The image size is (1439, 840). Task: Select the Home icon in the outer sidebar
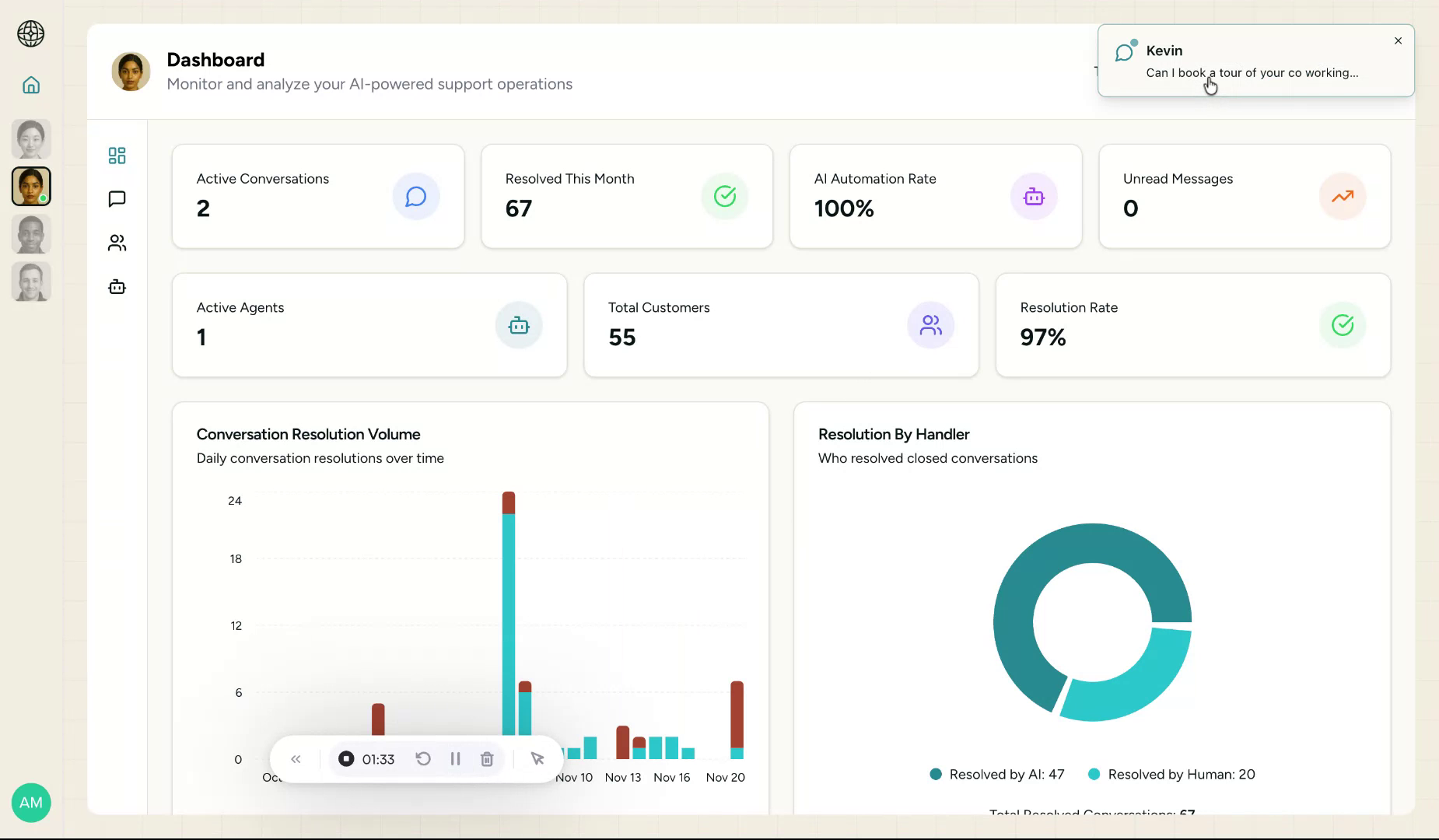(x=31, y=85)
